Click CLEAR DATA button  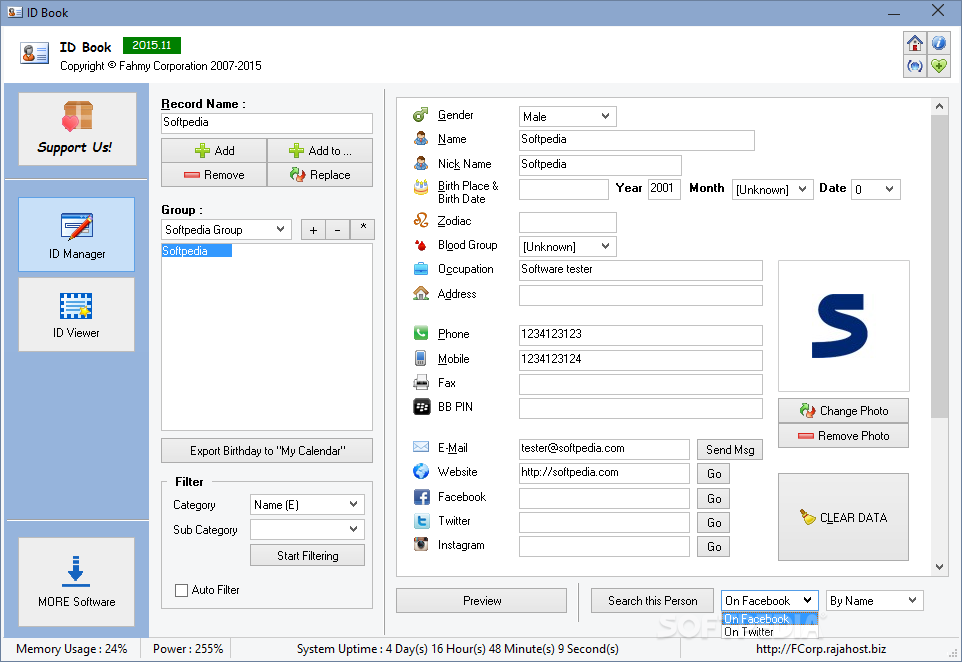[x=844, y=517]
